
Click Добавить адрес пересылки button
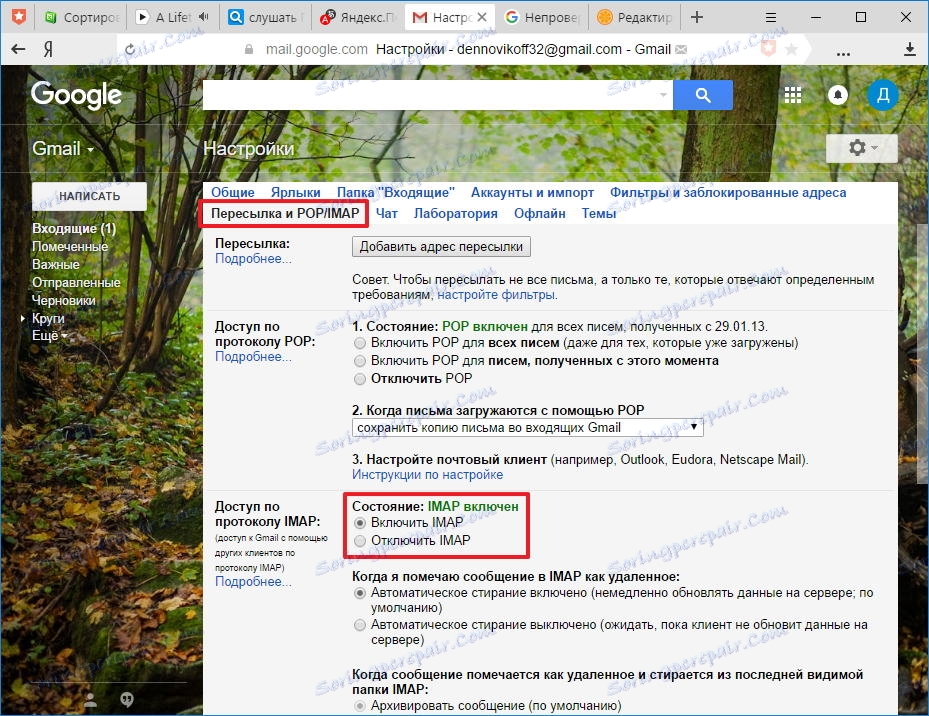coord(441,247)
